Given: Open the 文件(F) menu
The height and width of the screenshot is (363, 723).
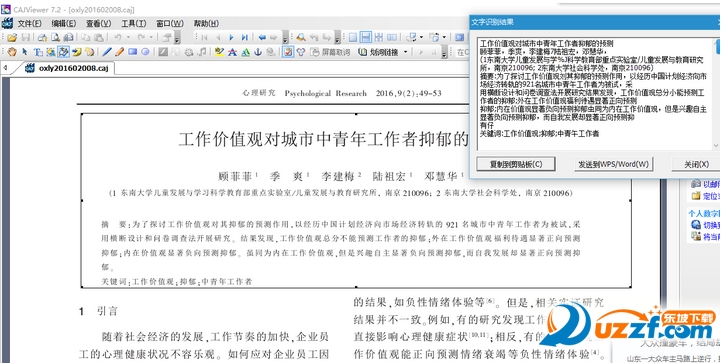Looking at the screenshot, I should 30,23.
